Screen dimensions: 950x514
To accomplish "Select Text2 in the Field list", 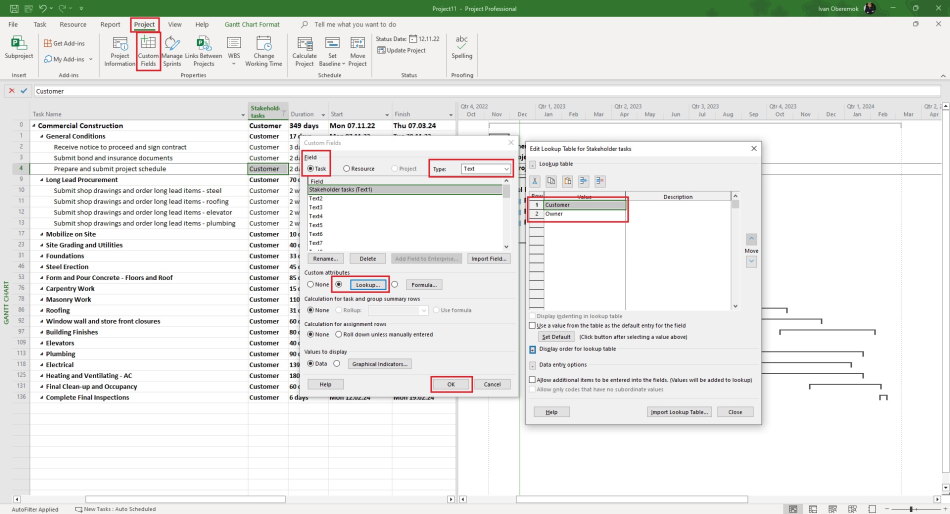I will point(405,198).
